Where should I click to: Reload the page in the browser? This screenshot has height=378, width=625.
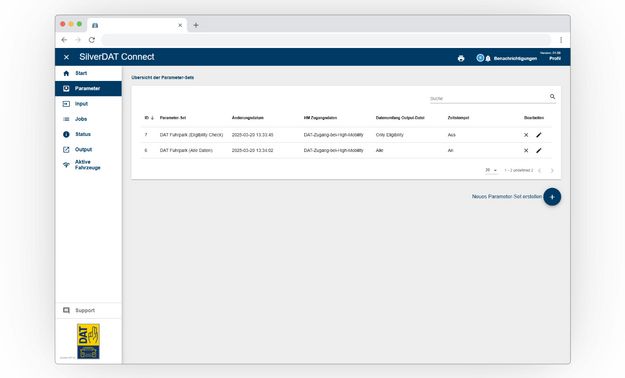click(x=92, y=40)
